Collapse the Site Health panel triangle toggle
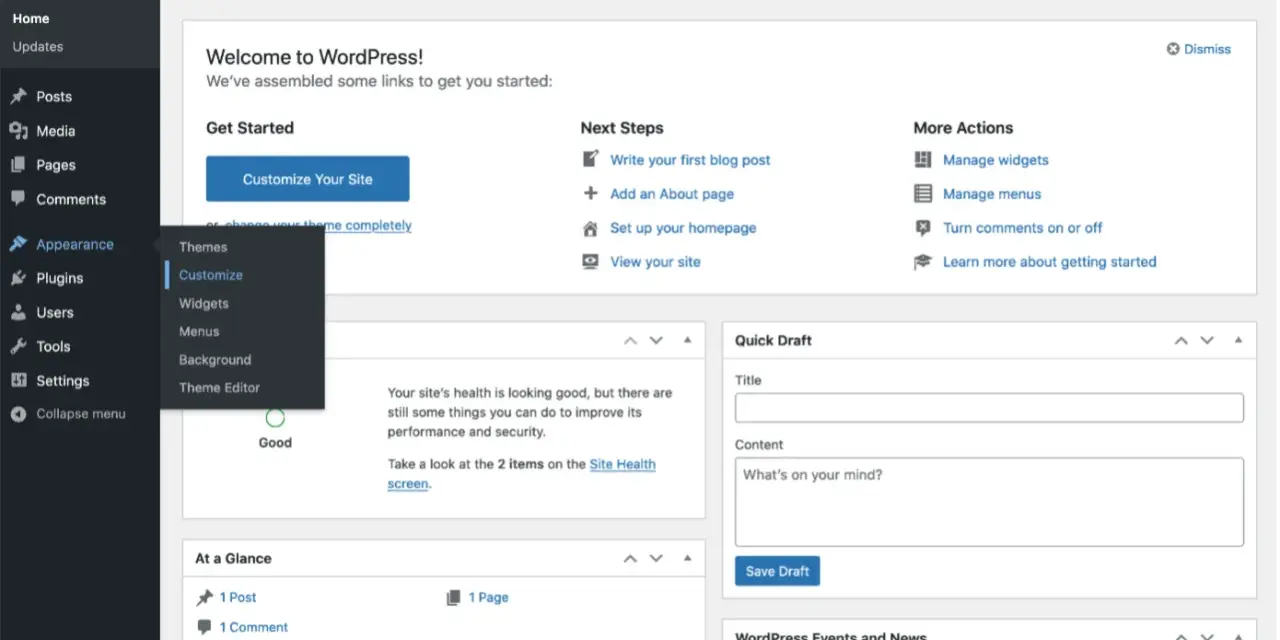The image size is (1280, 640). coord(687,340)
